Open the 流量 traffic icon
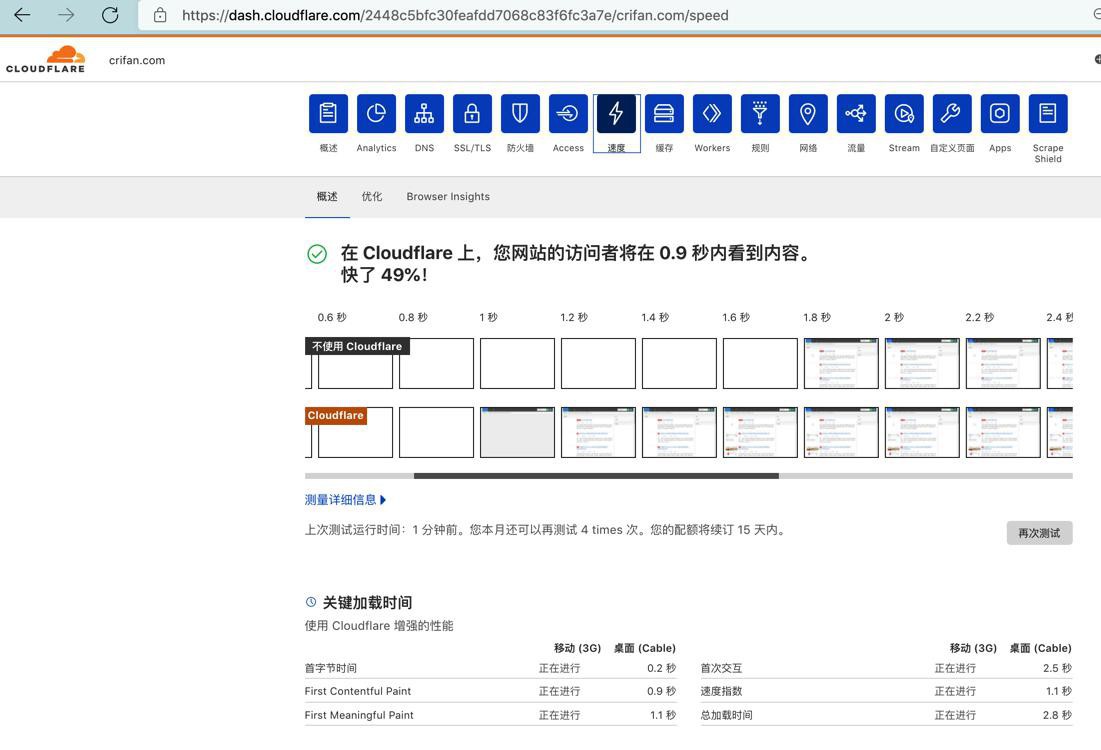The image size is (1101, 750). pyautogui.click(x=856, y=113)
